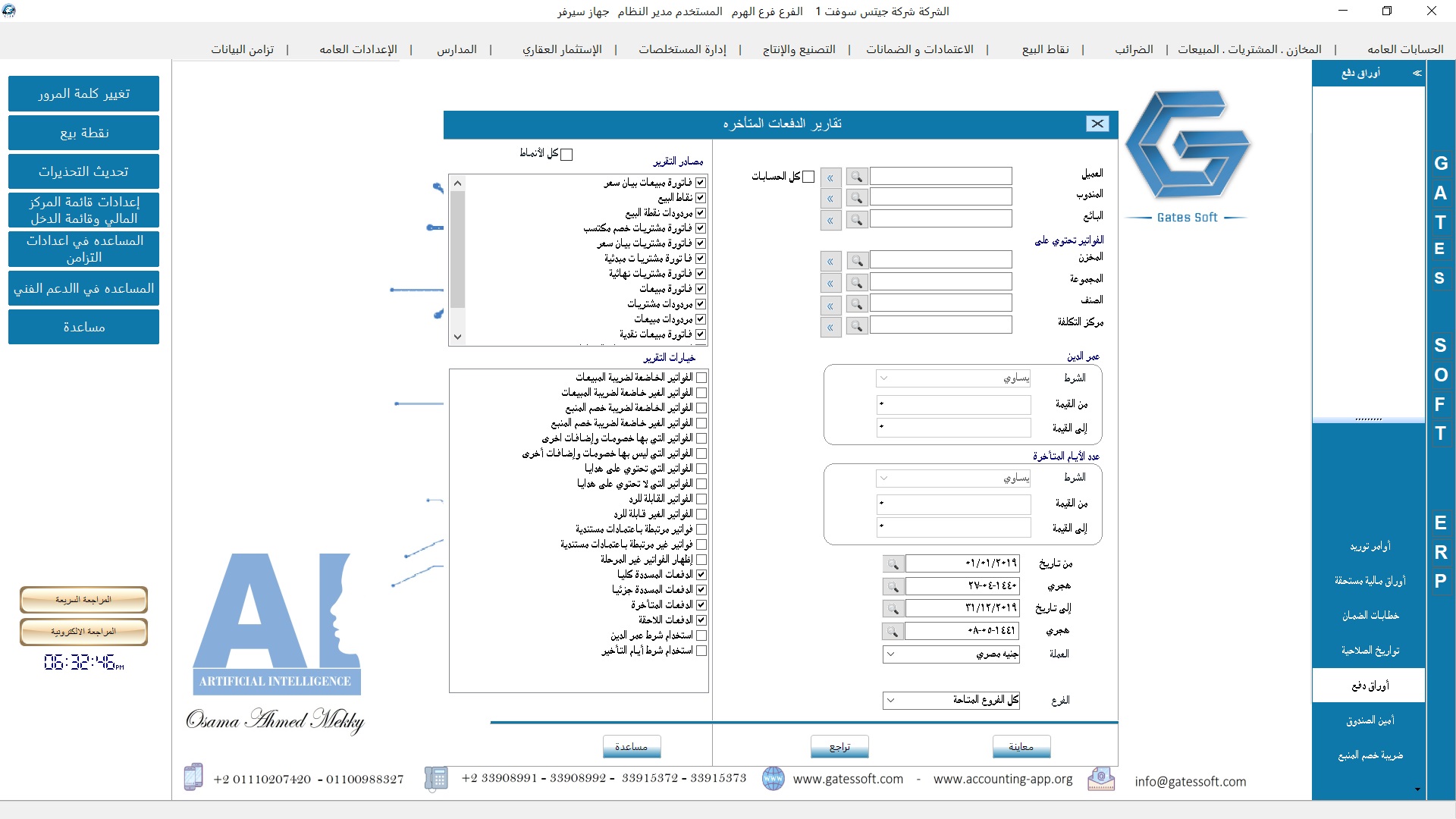Click the search icon next to البائع field
The width and height of the screenshot is (1456, 819).
click(857, 220)
